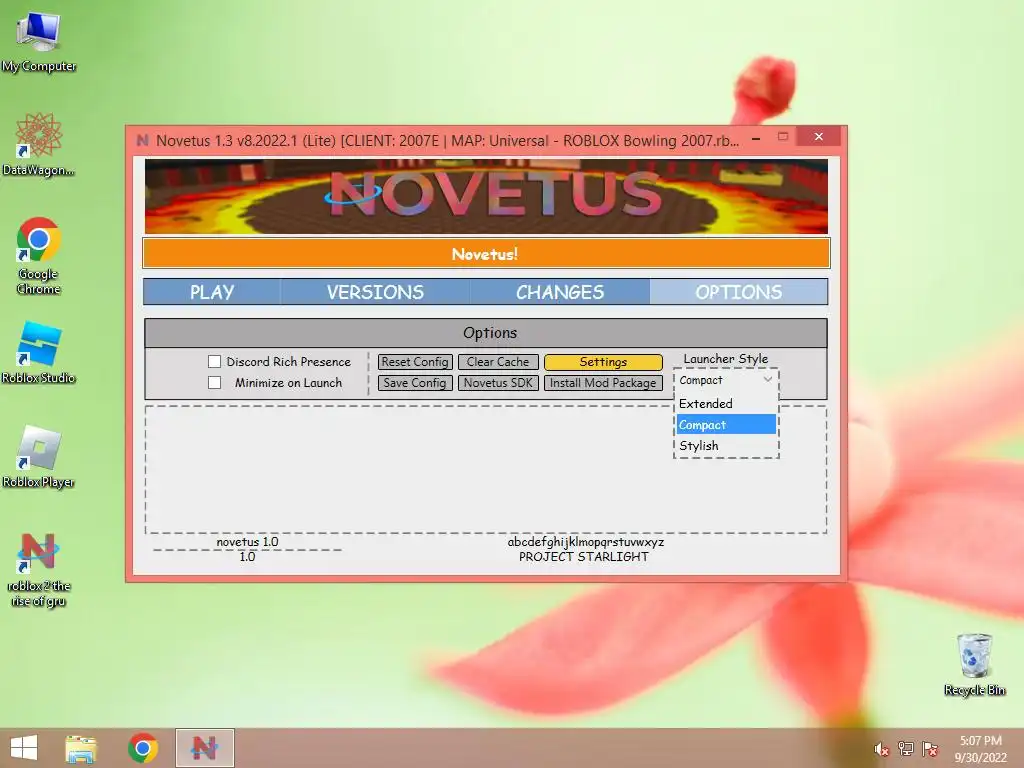This screenshot has width=1024, height=768.
Task: Click the PROJECT STARLIGHT text
Action: [x=584, y=557]
